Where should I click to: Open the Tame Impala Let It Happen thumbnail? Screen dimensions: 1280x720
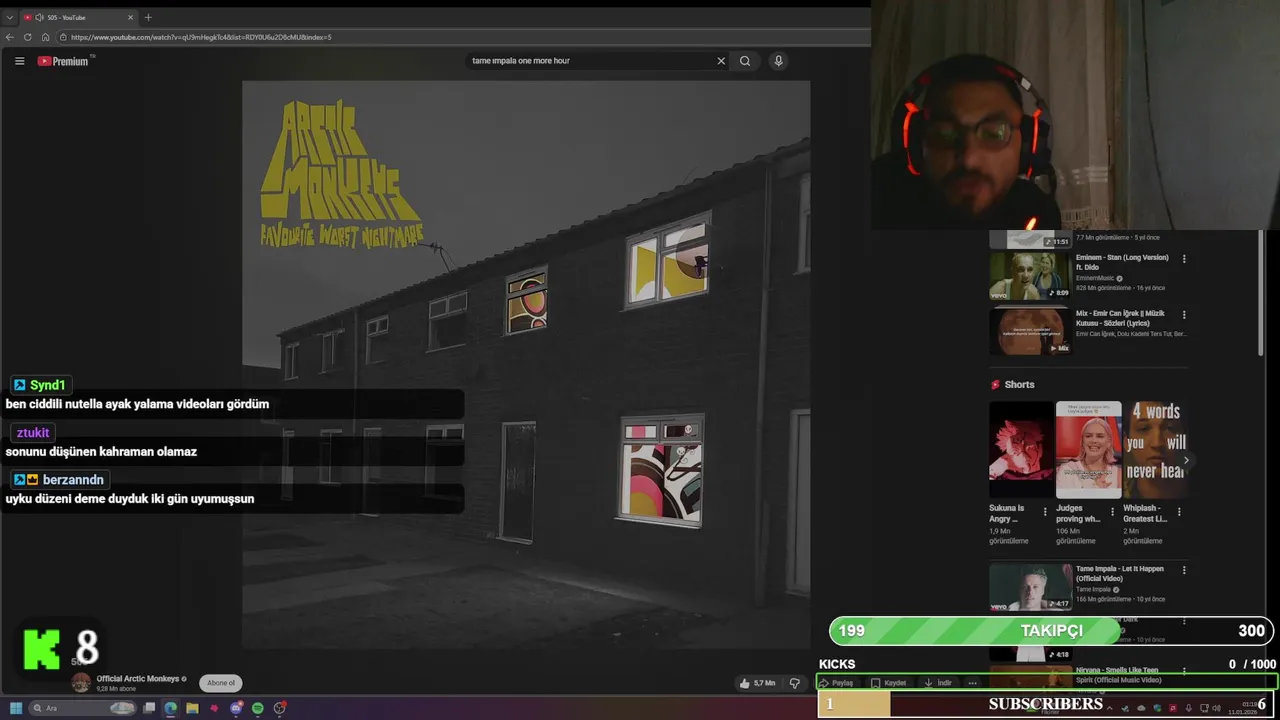point(1029,587)
